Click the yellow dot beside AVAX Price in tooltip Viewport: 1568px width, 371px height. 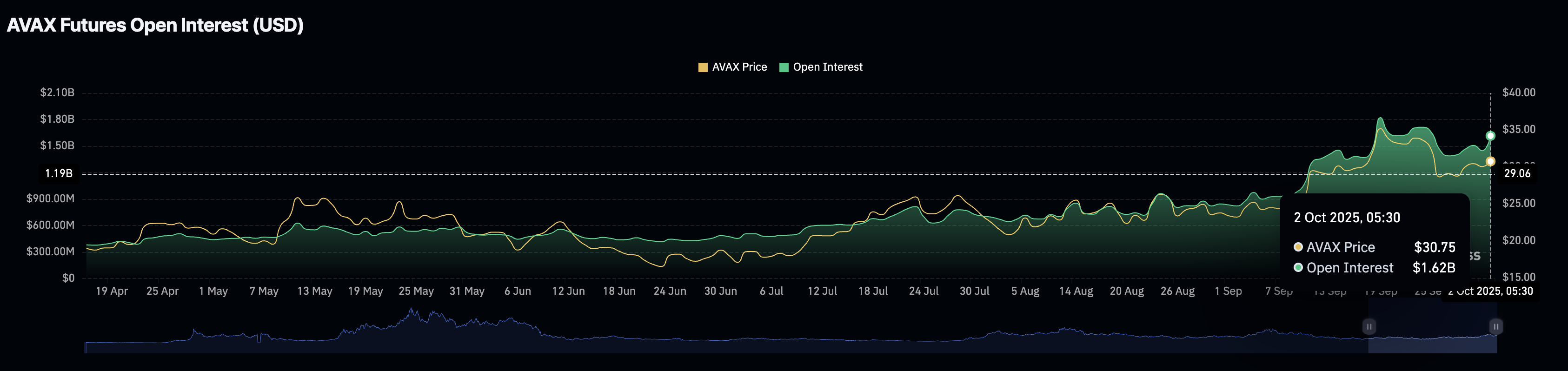click(1298, 247)
